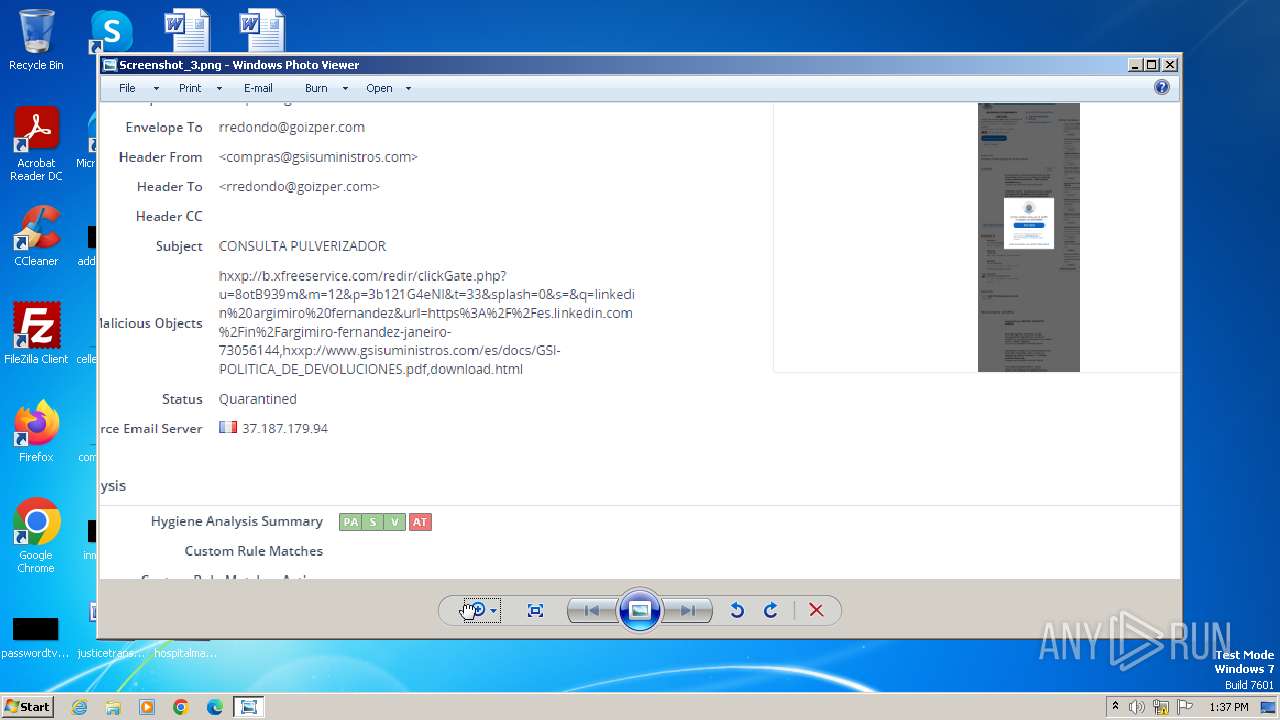Go to the previous image
1280x720 pixels.
(591, 610)
